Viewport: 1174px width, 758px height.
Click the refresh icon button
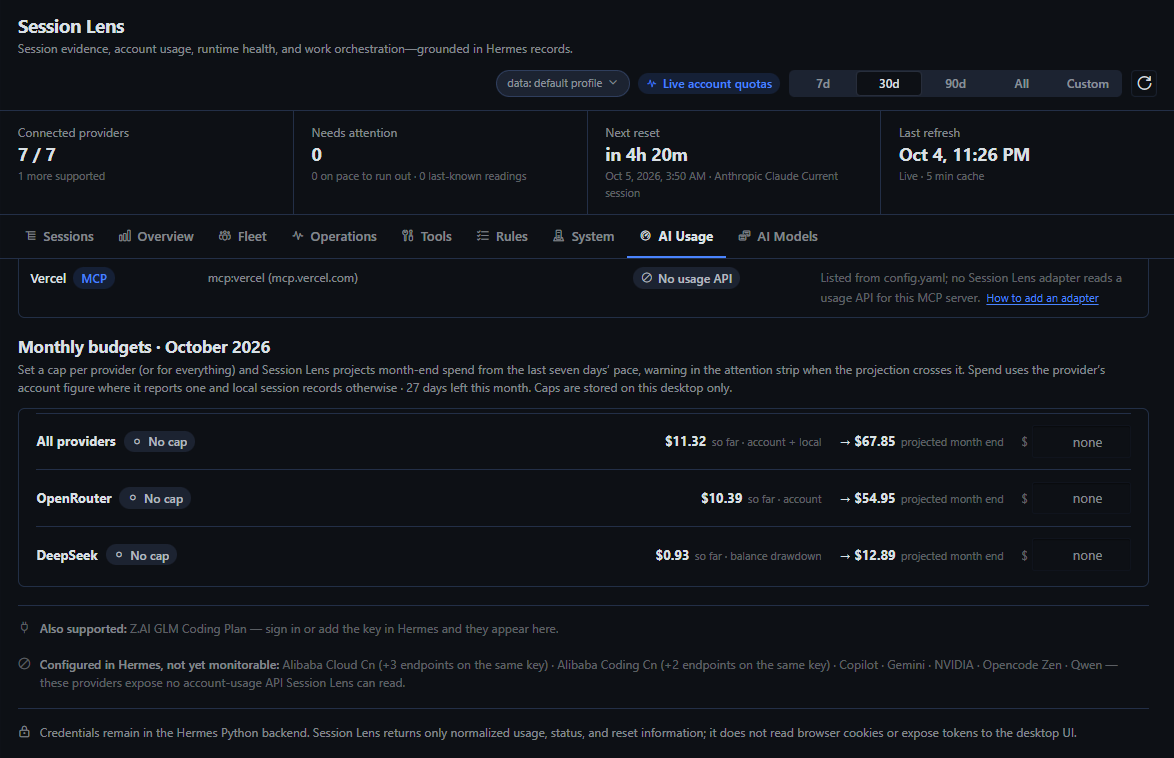(x=1144, y=83)
